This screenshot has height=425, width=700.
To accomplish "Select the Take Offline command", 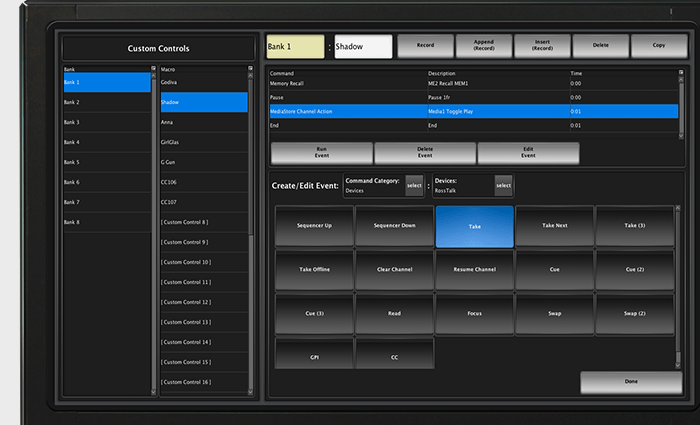I will click(x=314, y=270).
